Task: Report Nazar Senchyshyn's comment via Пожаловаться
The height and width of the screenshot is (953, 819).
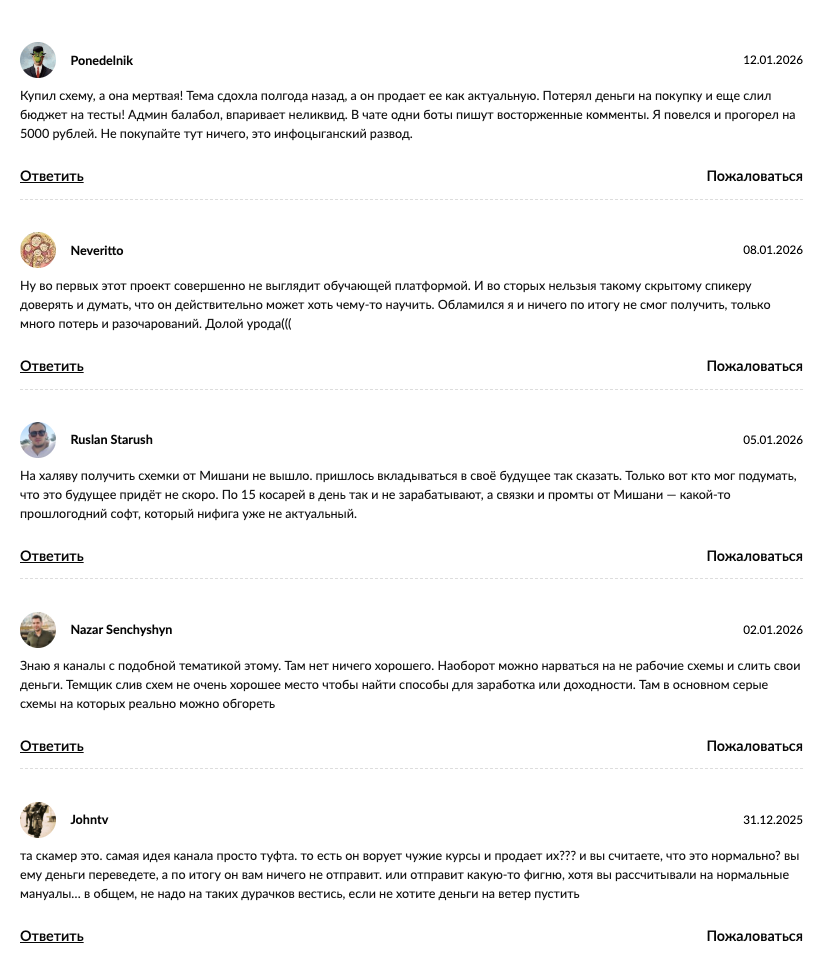Action: (x=754, y=746)
